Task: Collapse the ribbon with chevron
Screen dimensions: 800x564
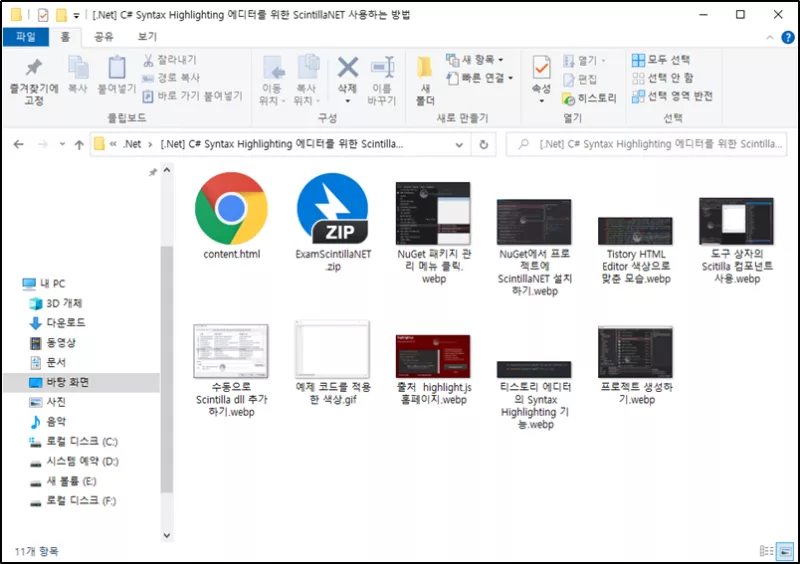Action: 770,37
